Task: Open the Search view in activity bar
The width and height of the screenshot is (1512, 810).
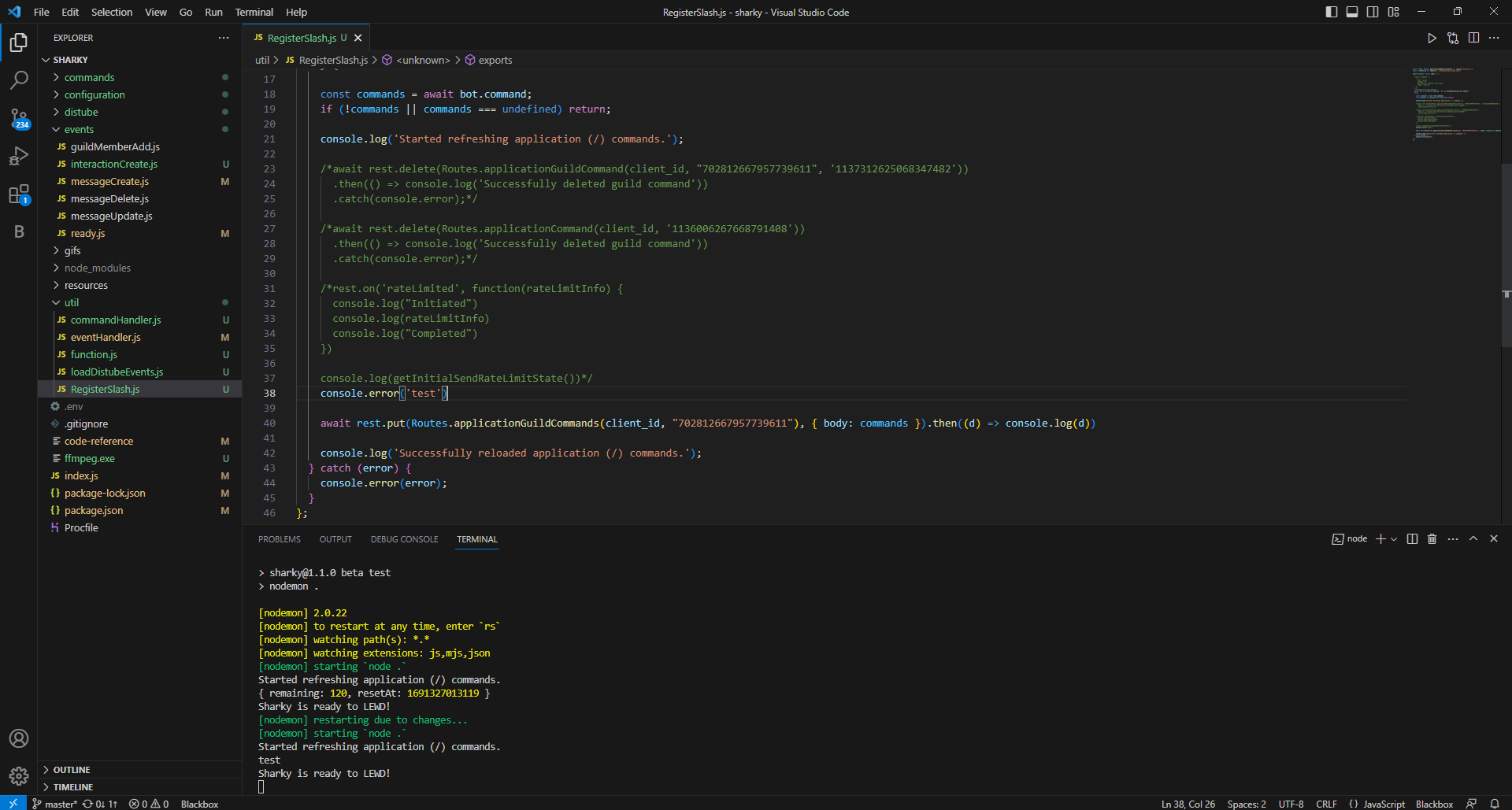Action: click(x=19, y=80)
